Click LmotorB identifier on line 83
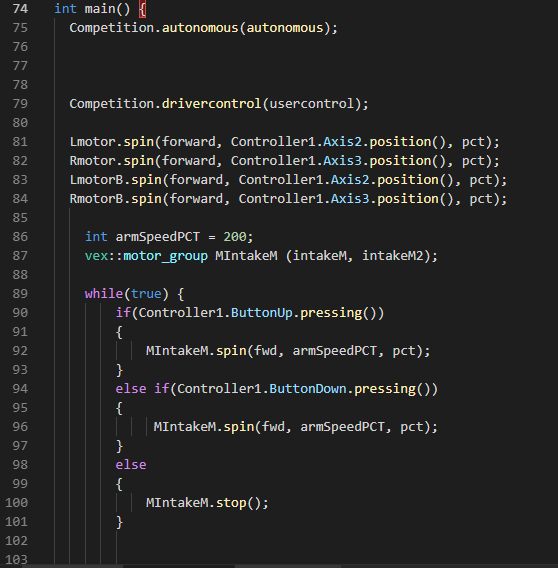The image size is (558, 568). click(x=96, y=180)
